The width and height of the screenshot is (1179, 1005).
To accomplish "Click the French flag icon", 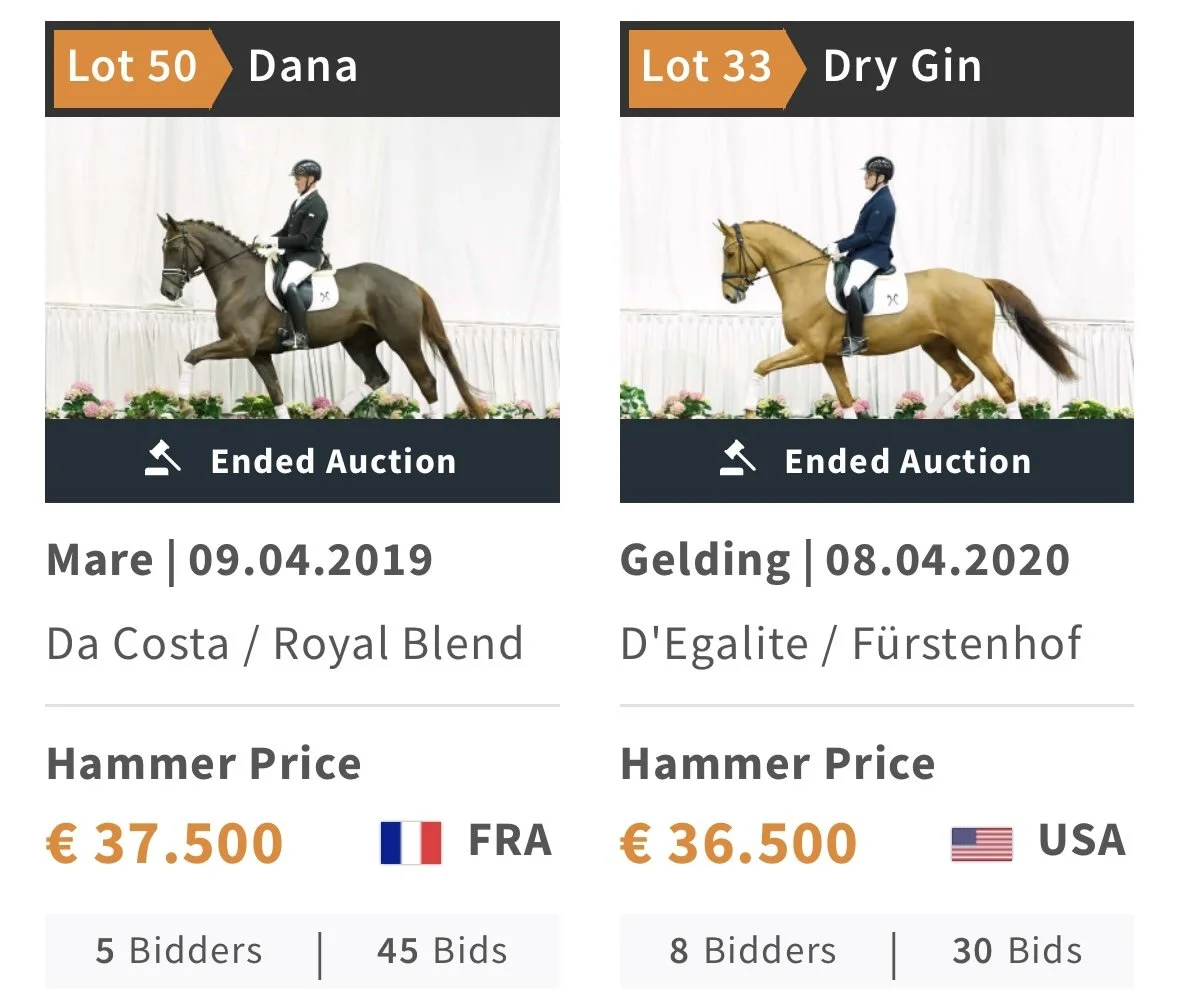I will click(411, 843).
